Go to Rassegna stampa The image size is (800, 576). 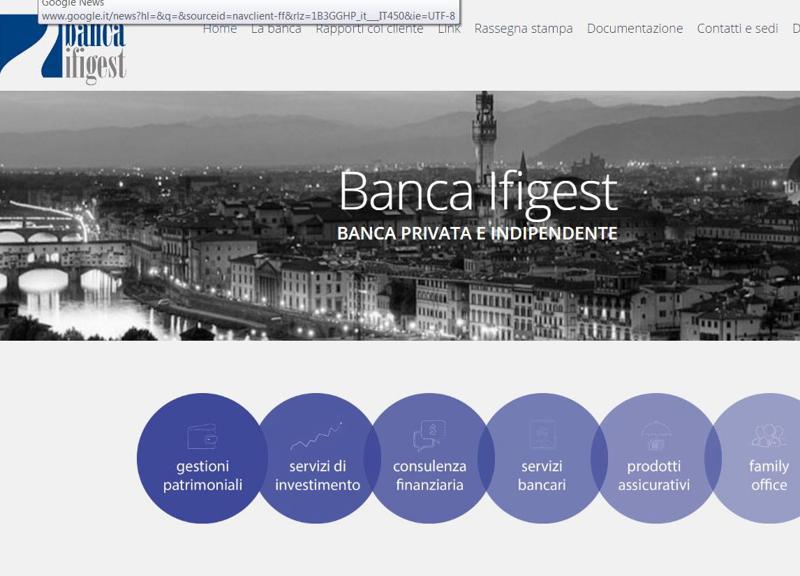point(523,29)
